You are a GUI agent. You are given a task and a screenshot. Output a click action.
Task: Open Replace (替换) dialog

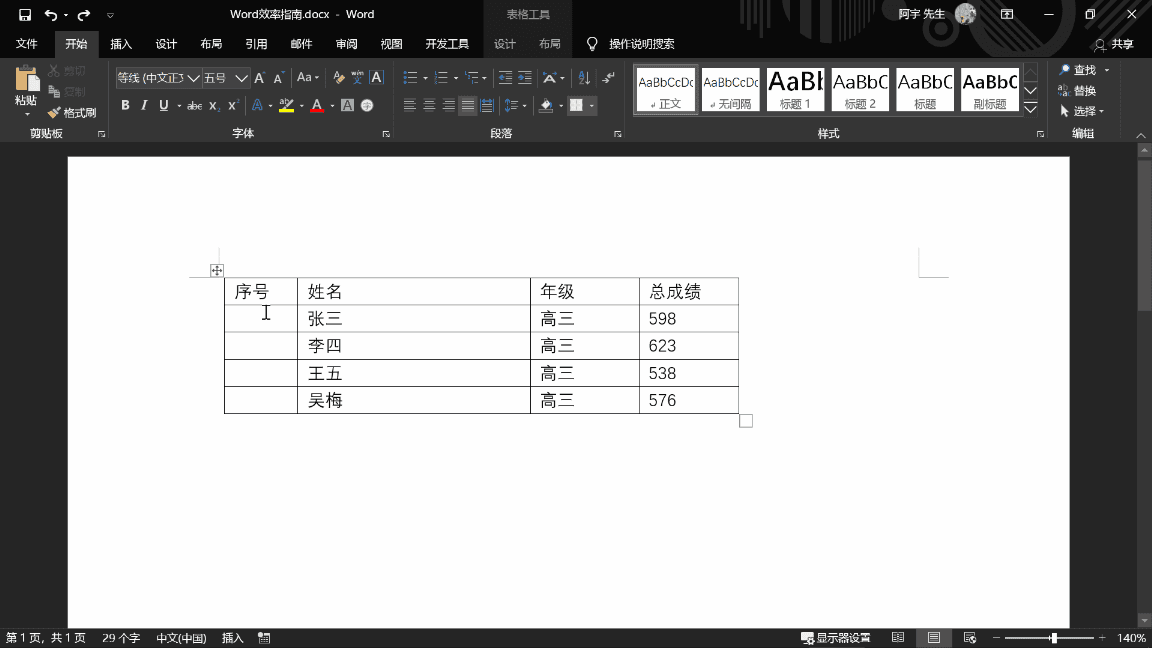tap(1077, 90)
